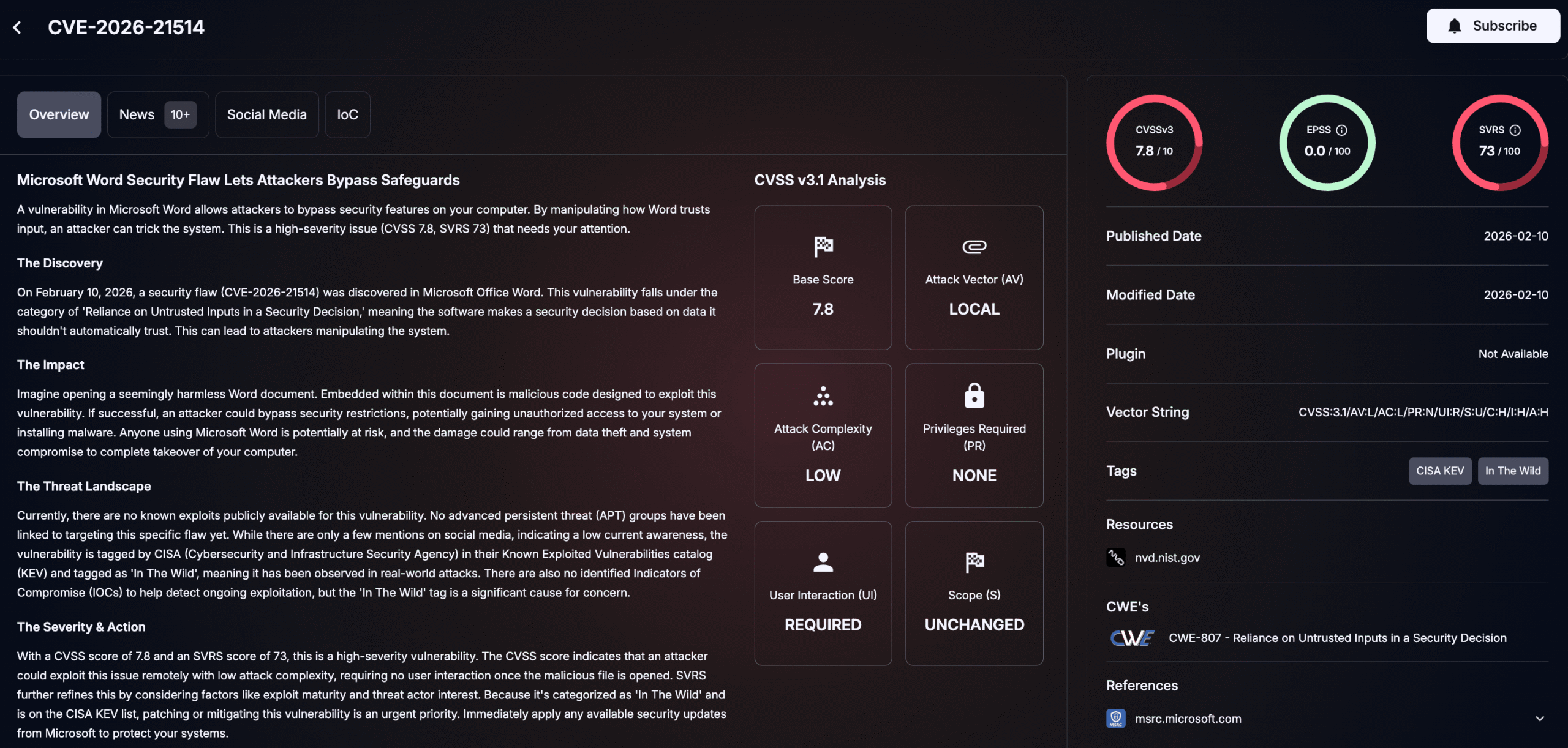This screenshot has height=748, width=1568.
Task: Click the Attack Complexity dots icon
Action: [823, 396]
